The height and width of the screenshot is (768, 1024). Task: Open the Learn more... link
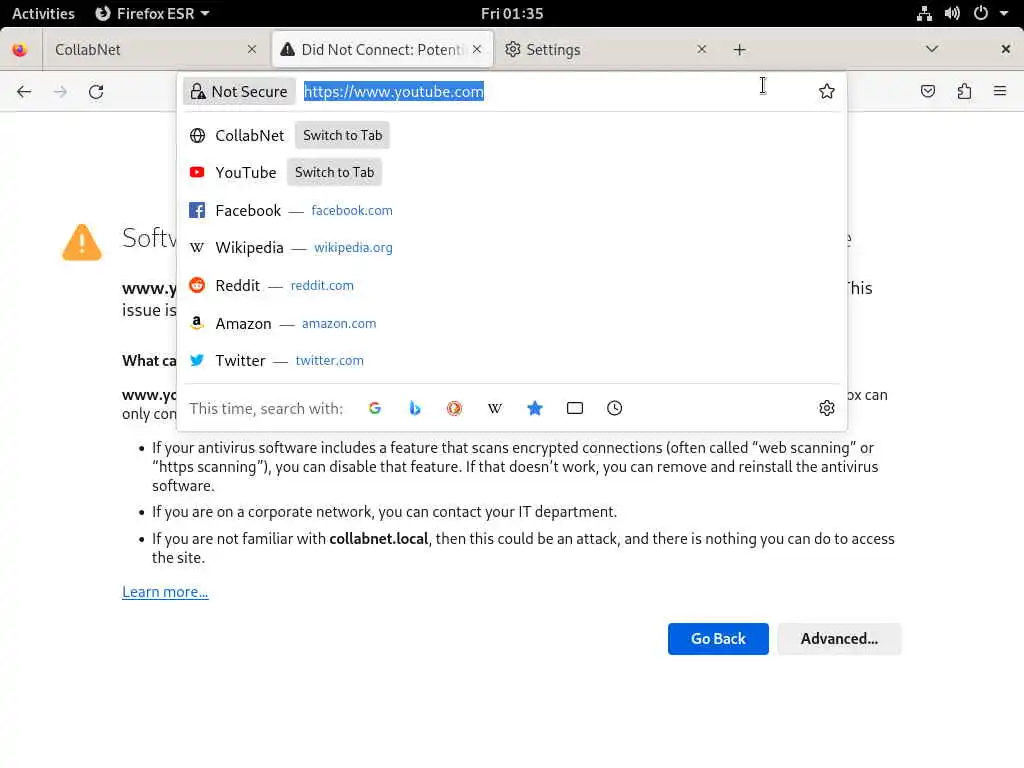coord(165,592)
